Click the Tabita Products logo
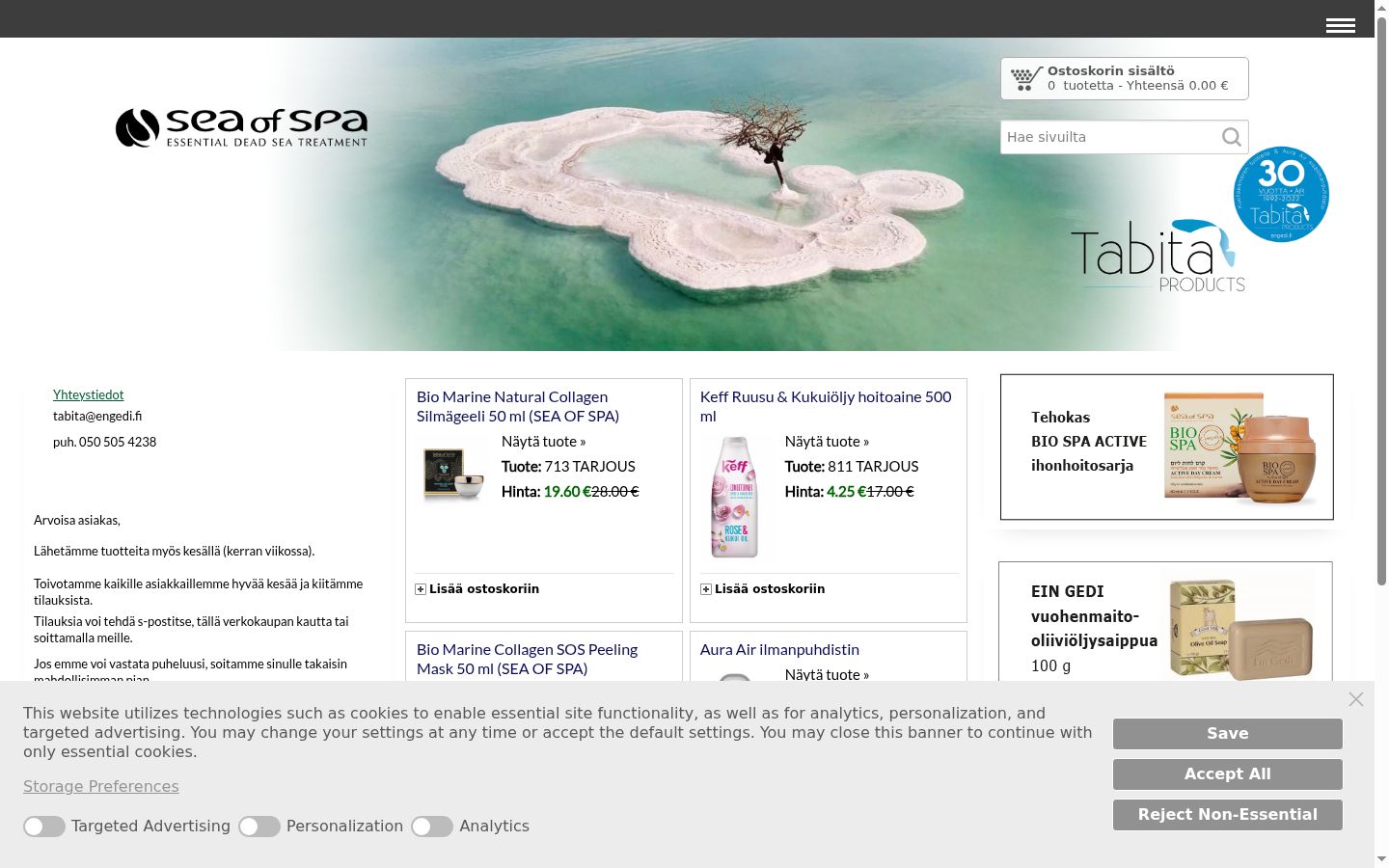Screen dimensions: 1389x868 (x=1157, y=257)
